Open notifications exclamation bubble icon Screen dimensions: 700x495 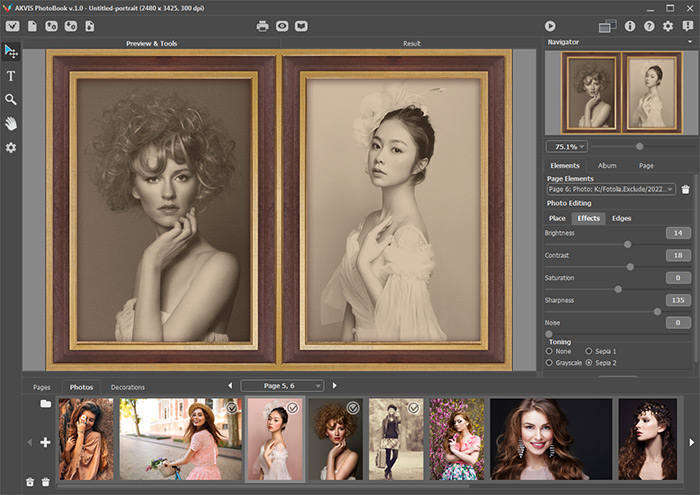(688, 26)
